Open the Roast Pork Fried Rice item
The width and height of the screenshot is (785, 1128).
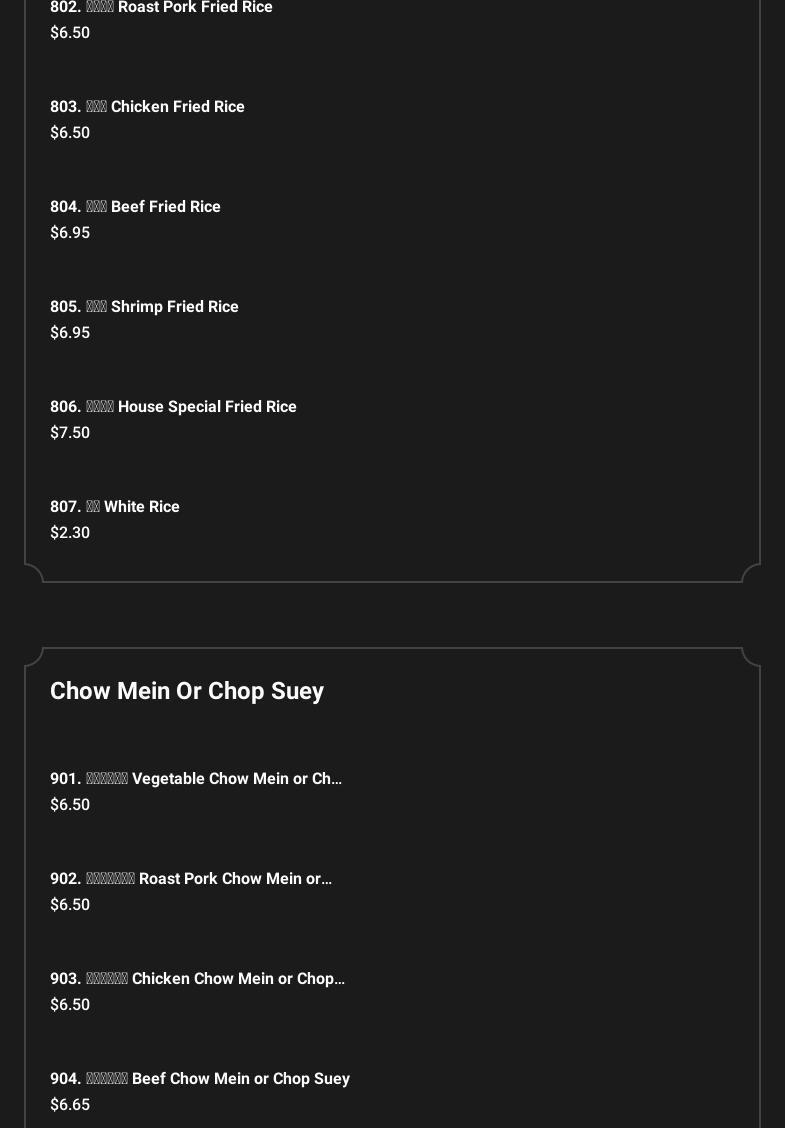coord(161,8)
